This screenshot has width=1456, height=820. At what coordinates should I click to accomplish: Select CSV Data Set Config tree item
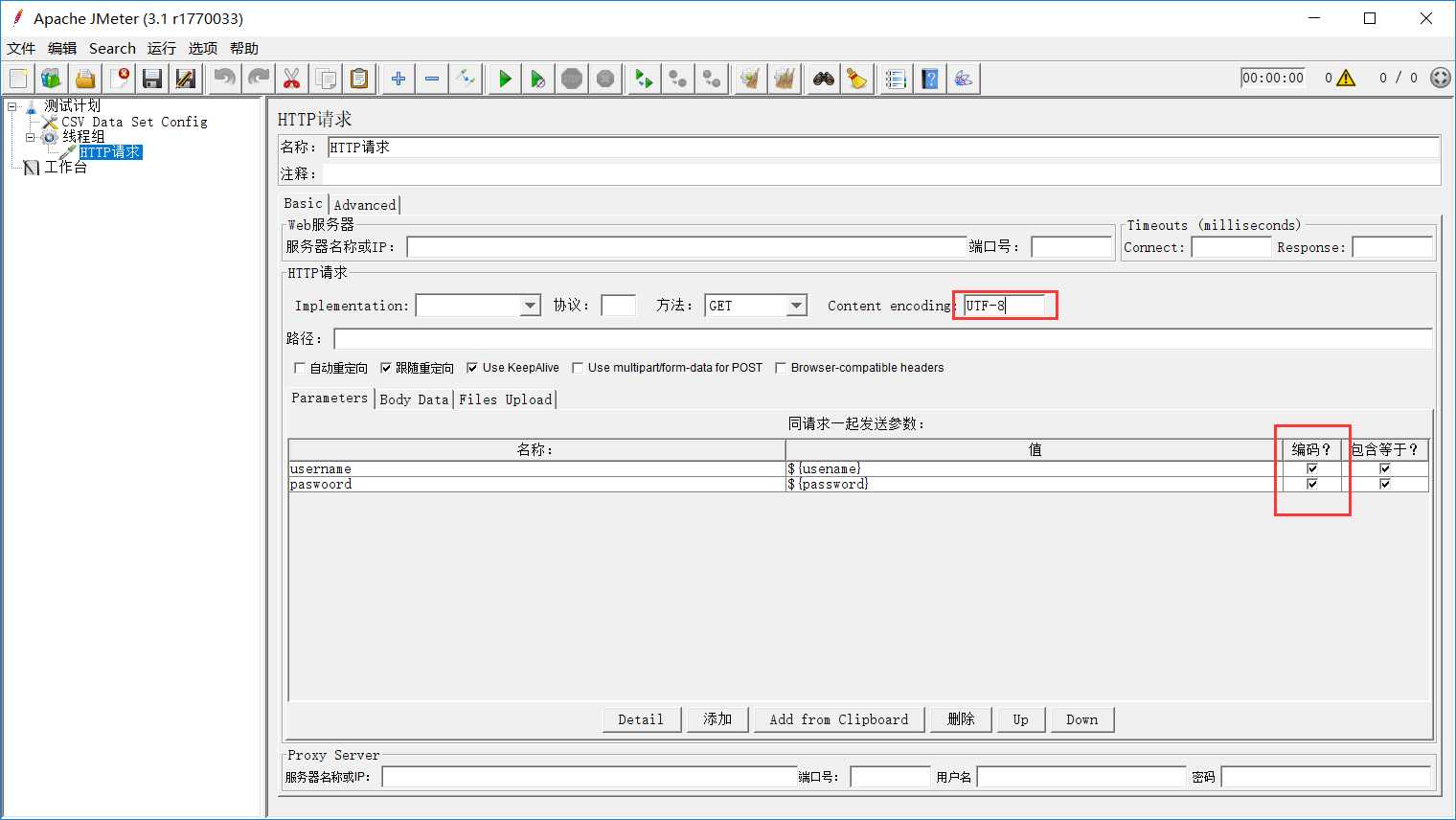[x=134, y=122]
